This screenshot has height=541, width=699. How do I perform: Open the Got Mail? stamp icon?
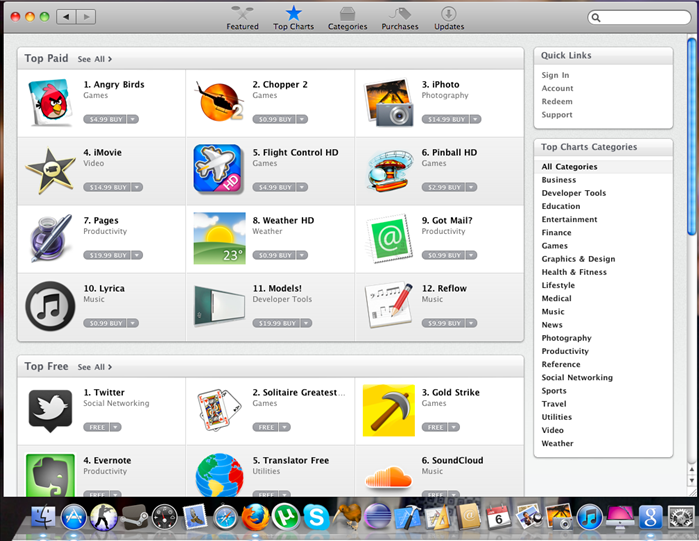click(388, 238)
